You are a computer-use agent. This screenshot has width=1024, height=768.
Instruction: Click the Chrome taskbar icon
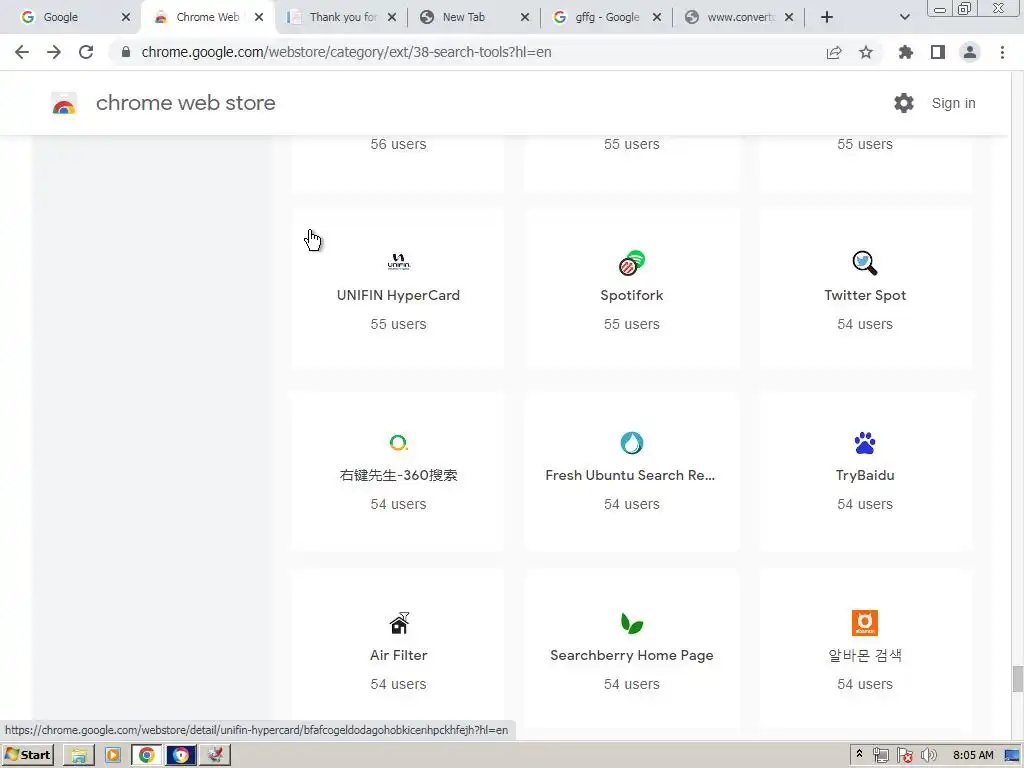(147, 755)
